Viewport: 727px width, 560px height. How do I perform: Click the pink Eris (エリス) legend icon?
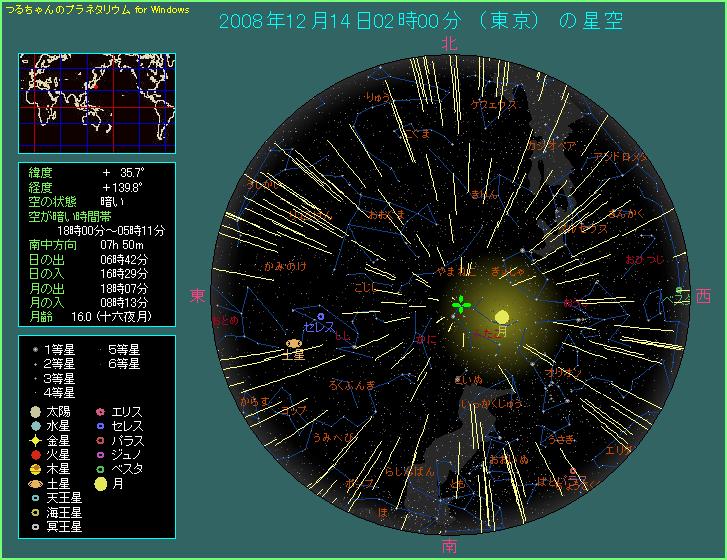point(100,411)
